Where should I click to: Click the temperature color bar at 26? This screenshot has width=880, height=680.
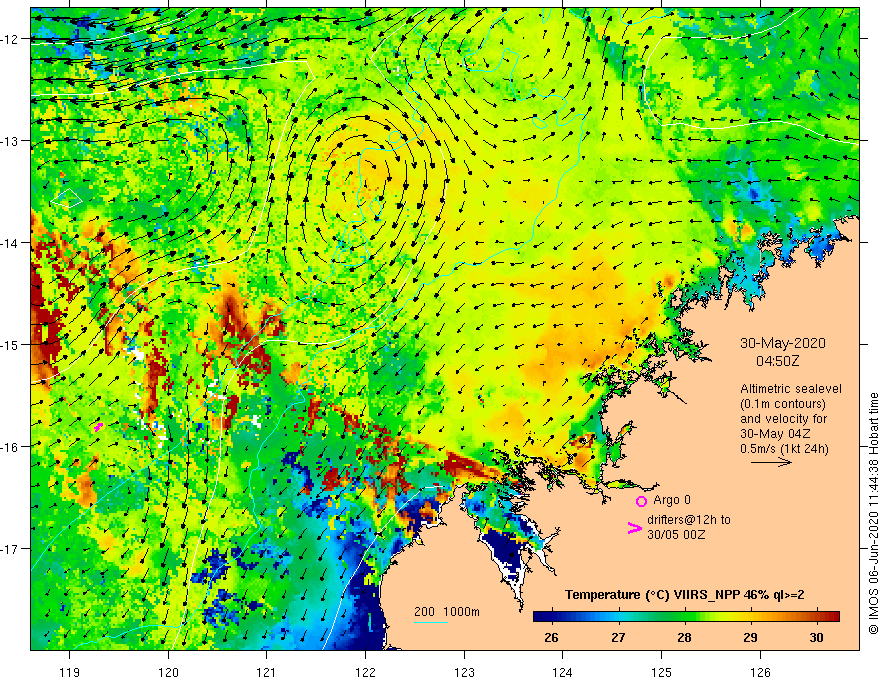(x=552, y=617)
